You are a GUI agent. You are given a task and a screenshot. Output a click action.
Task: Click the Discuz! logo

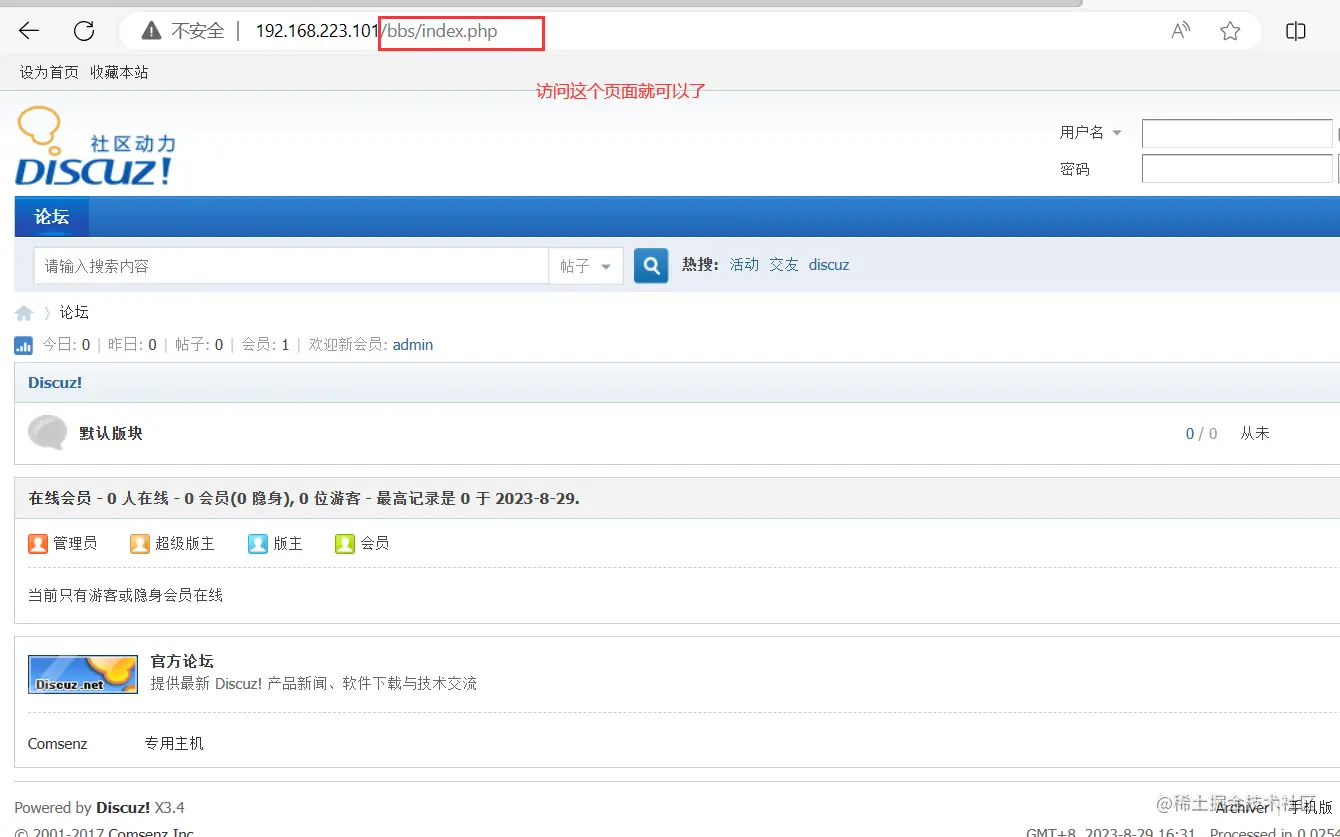click(95, 146)
